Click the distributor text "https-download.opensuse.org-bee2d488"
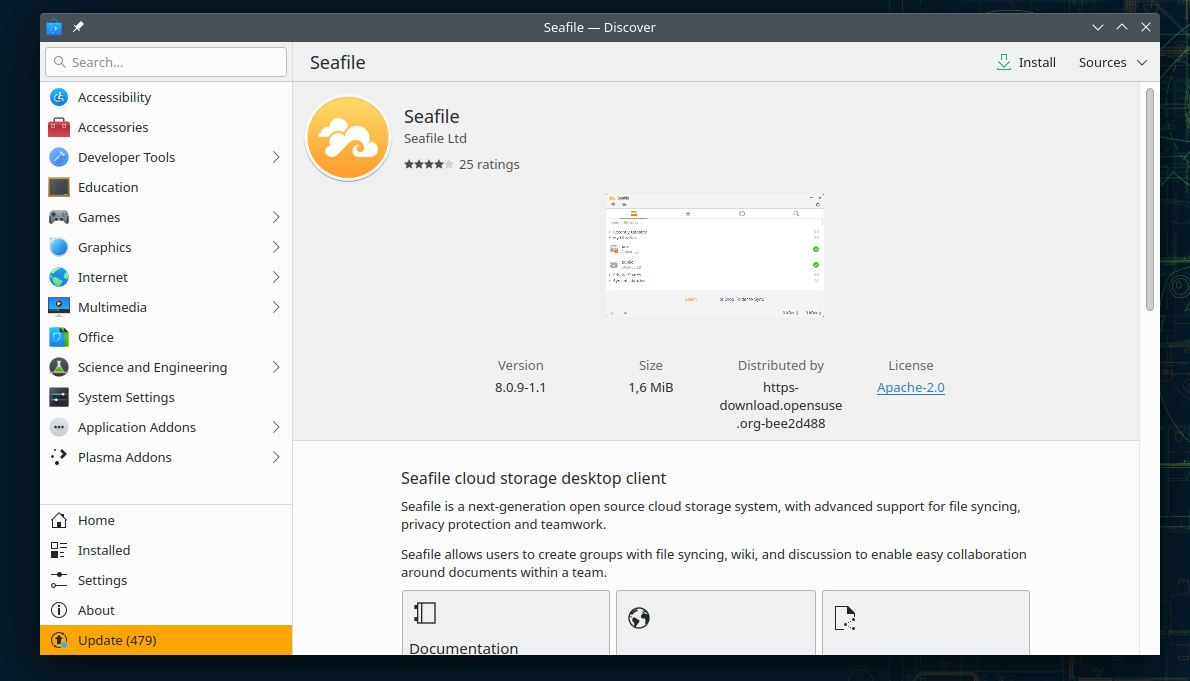1190x681 pixels. [x=781, y=405]
